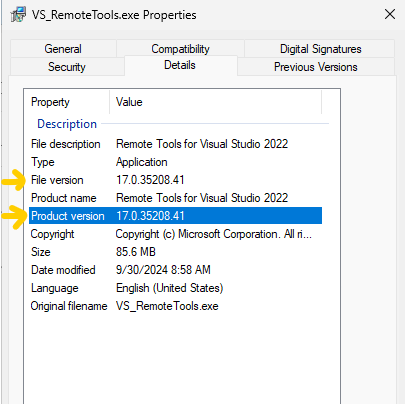The image size is (405, 404).
Task: Select the Original filename row
Action: click(176, 306)
